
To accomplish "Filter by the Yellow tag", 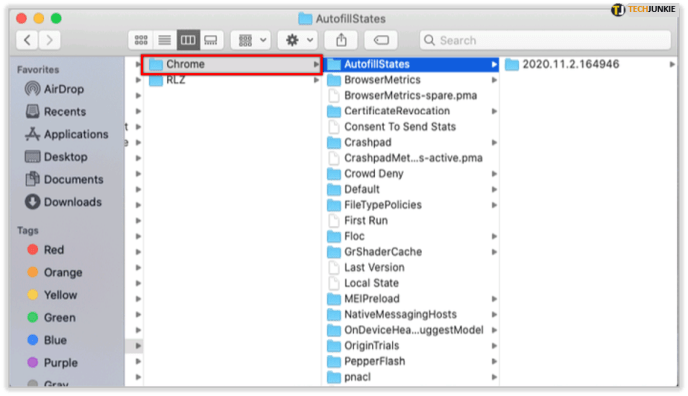I will coord(52,295).
